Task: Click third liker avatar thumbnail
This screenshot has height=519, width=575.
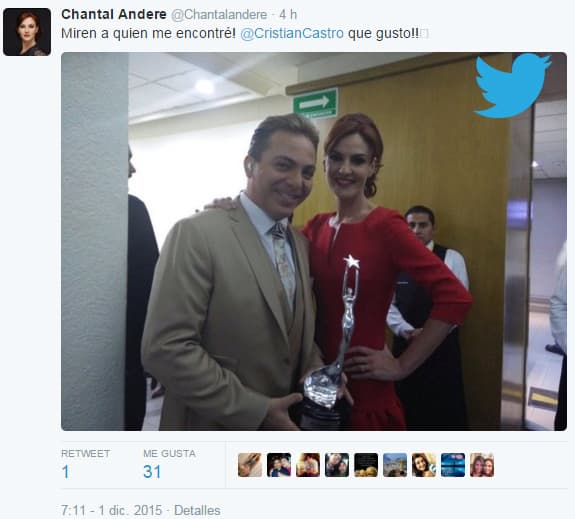Action: [x=308, y=465]
